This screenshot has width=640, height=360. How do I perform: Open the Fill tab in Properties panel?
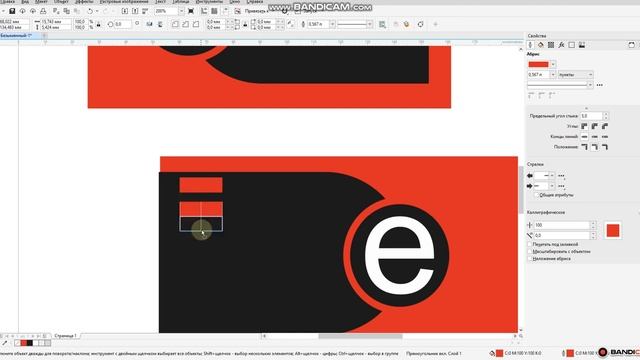click(540, 45)
